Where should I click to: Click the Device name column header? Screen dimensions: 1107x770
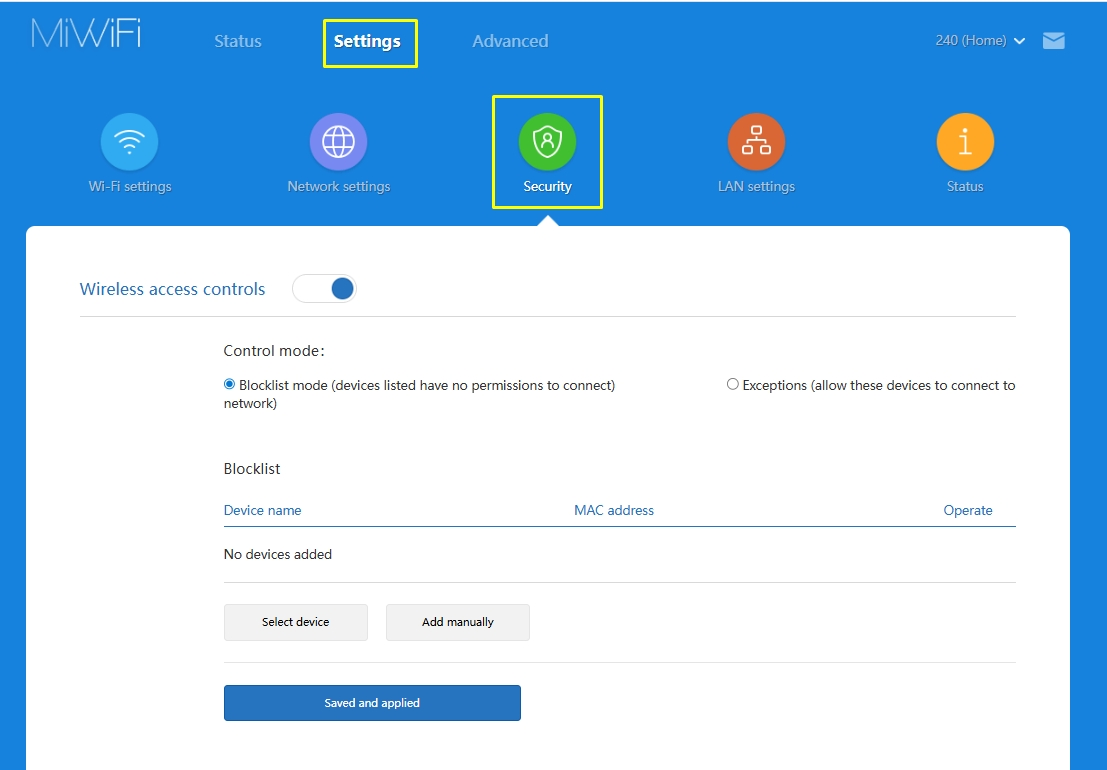tap(262, 510)
